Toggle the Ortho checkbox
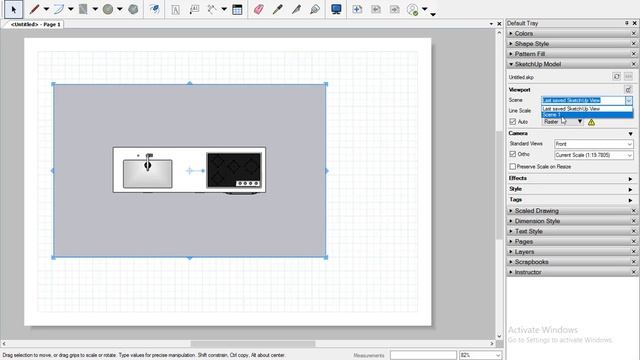Screen dimensions: 640x360 513,154
